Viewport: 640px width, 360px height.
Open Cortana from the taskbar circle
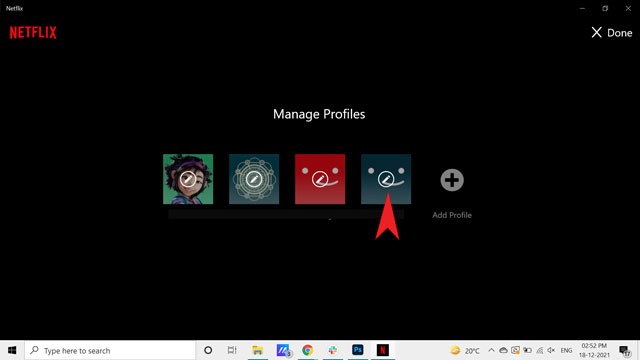point(208,350)
